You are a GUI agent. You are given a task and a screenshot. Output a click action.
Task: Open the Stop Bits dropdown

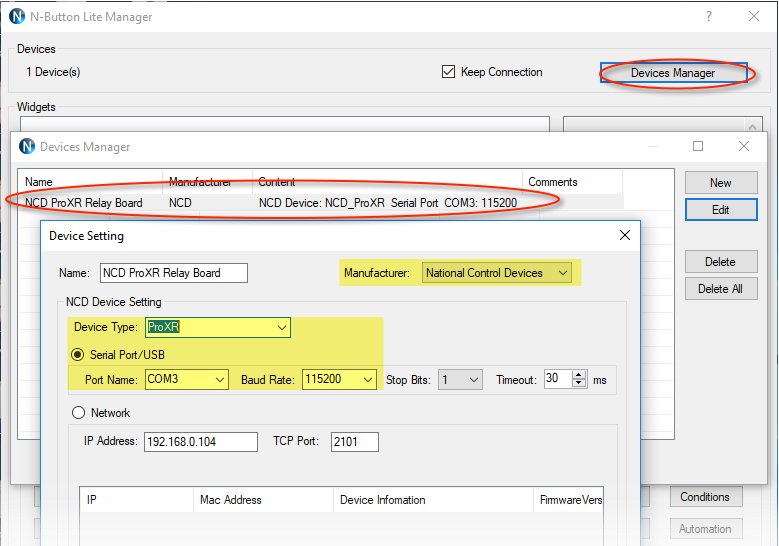(x=460, y=380)
